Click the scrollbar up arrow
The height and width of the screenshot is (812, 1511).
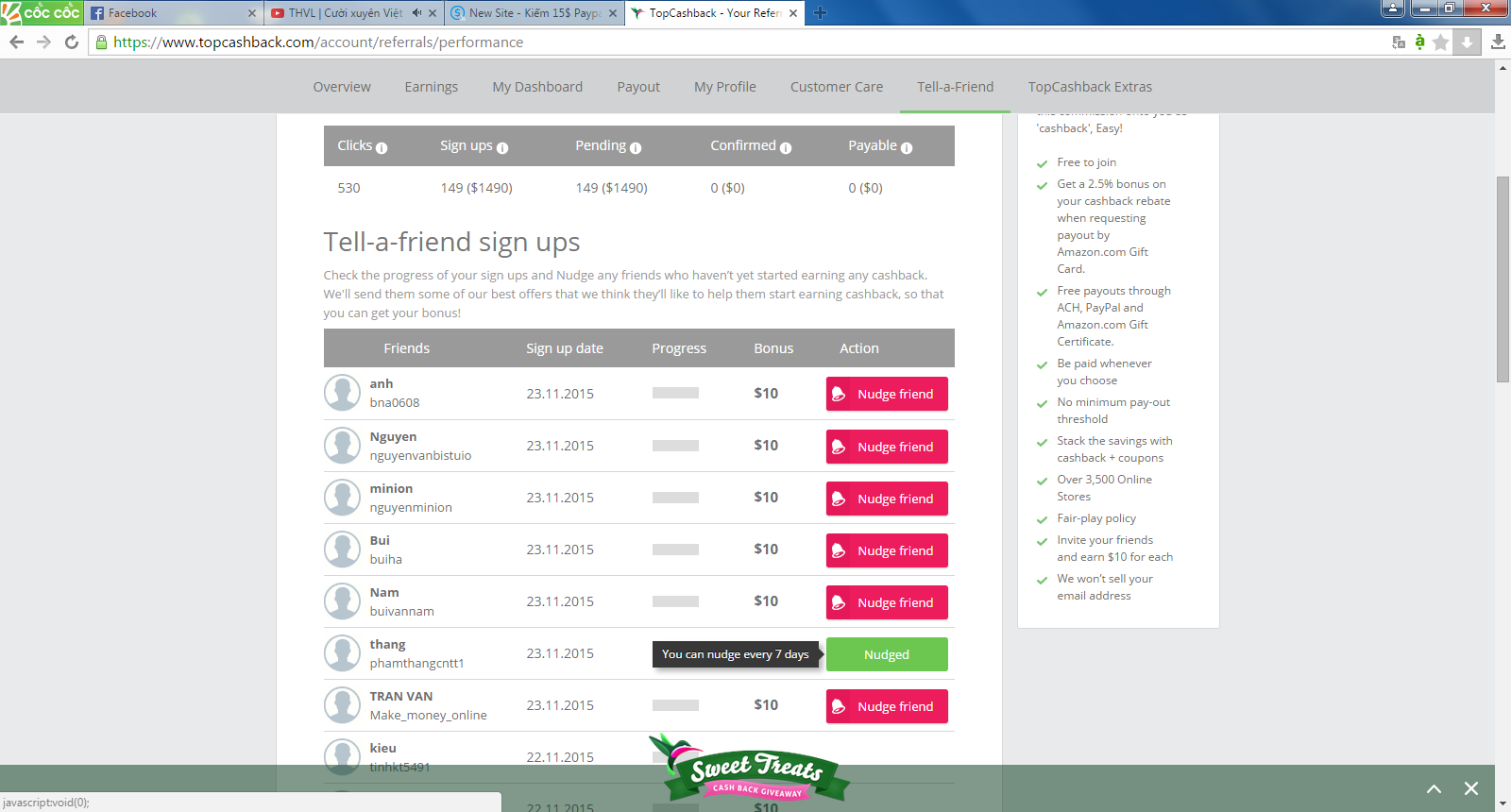1503,67
